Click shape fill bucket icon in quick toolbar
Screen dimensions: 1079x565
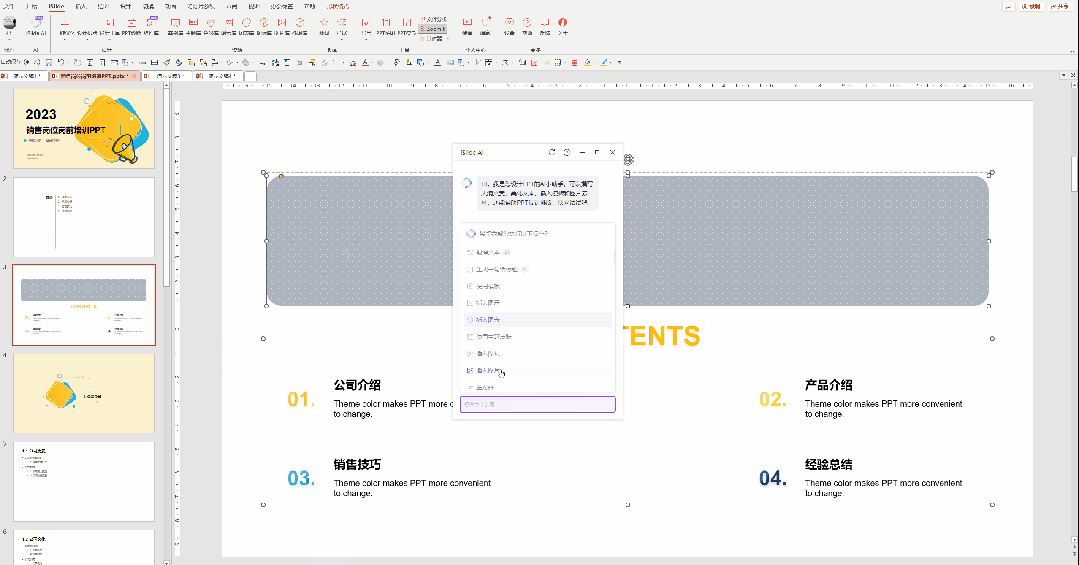click(x=588, y=63)
